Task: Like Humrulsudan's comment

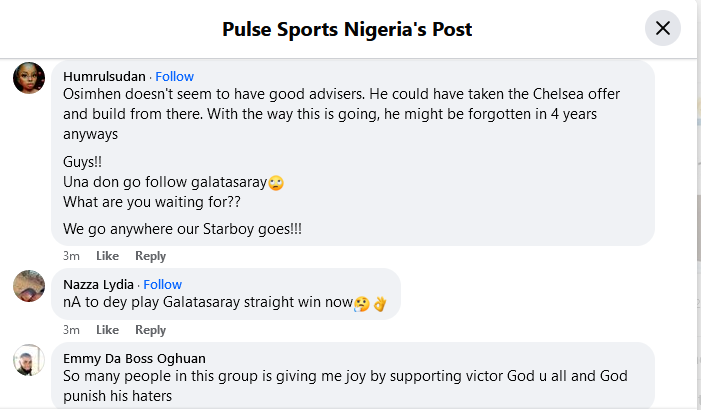Action: click(107, 256)
